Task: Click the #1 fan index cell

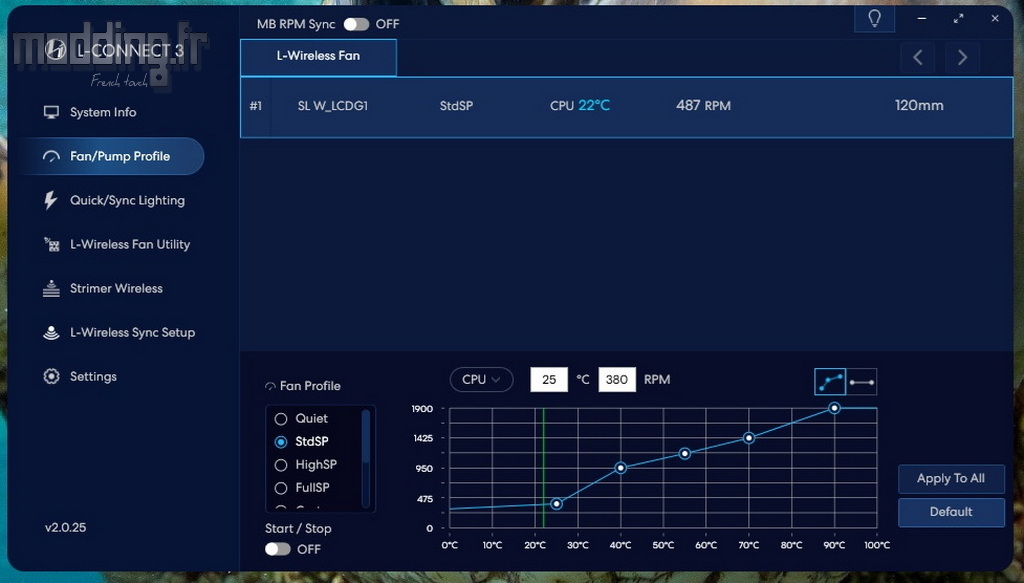Action: click(x=255, y=106)
